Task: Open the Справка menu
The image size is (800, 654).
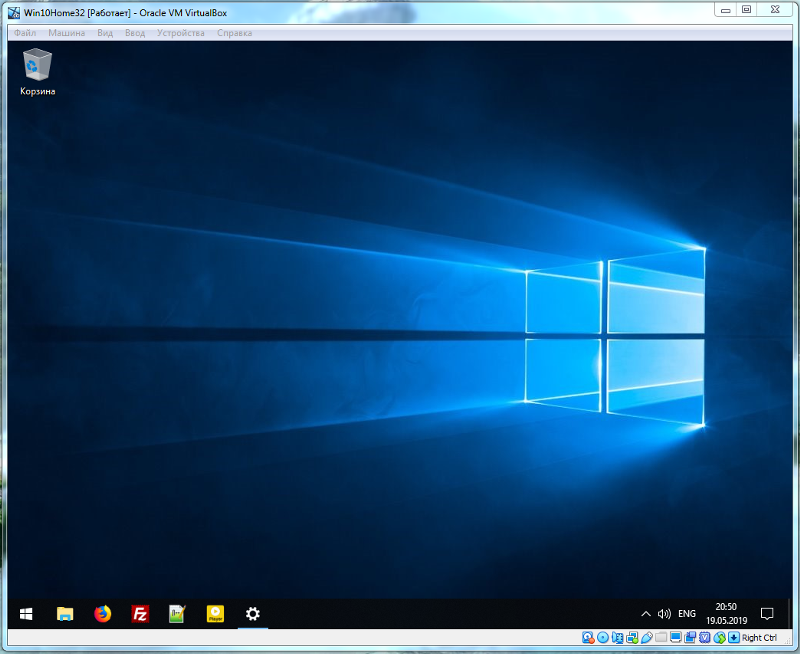Action: click(x=234, y=33)
